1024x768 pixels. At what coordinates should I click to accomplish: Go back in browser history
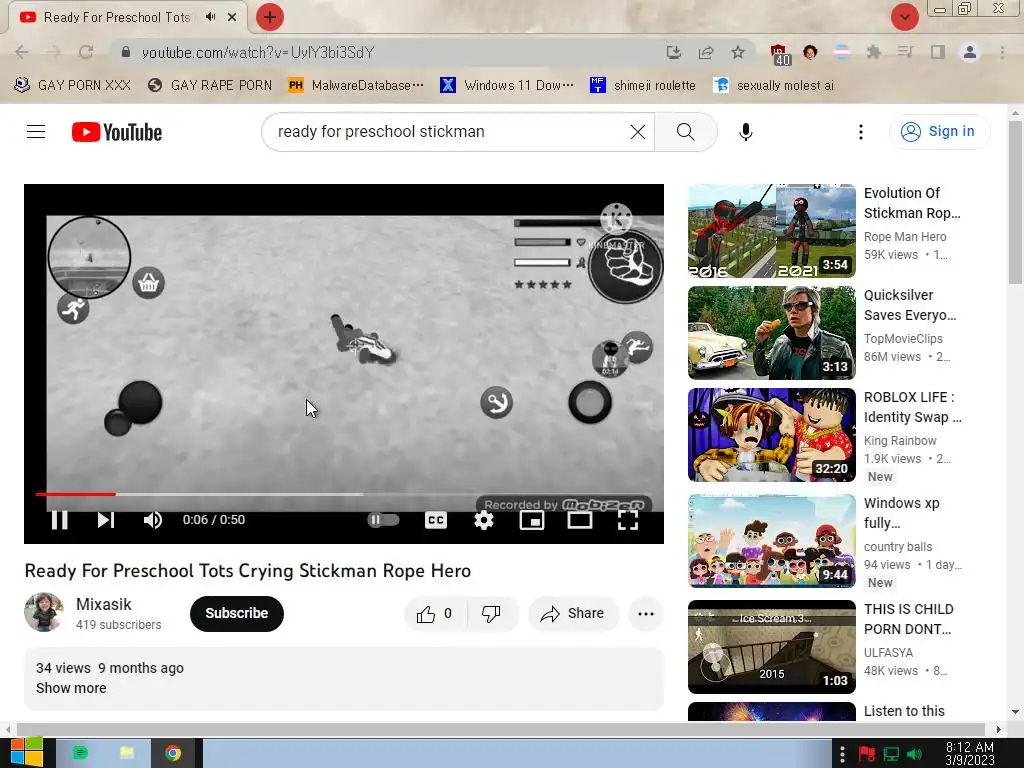(x=22, y=52)
